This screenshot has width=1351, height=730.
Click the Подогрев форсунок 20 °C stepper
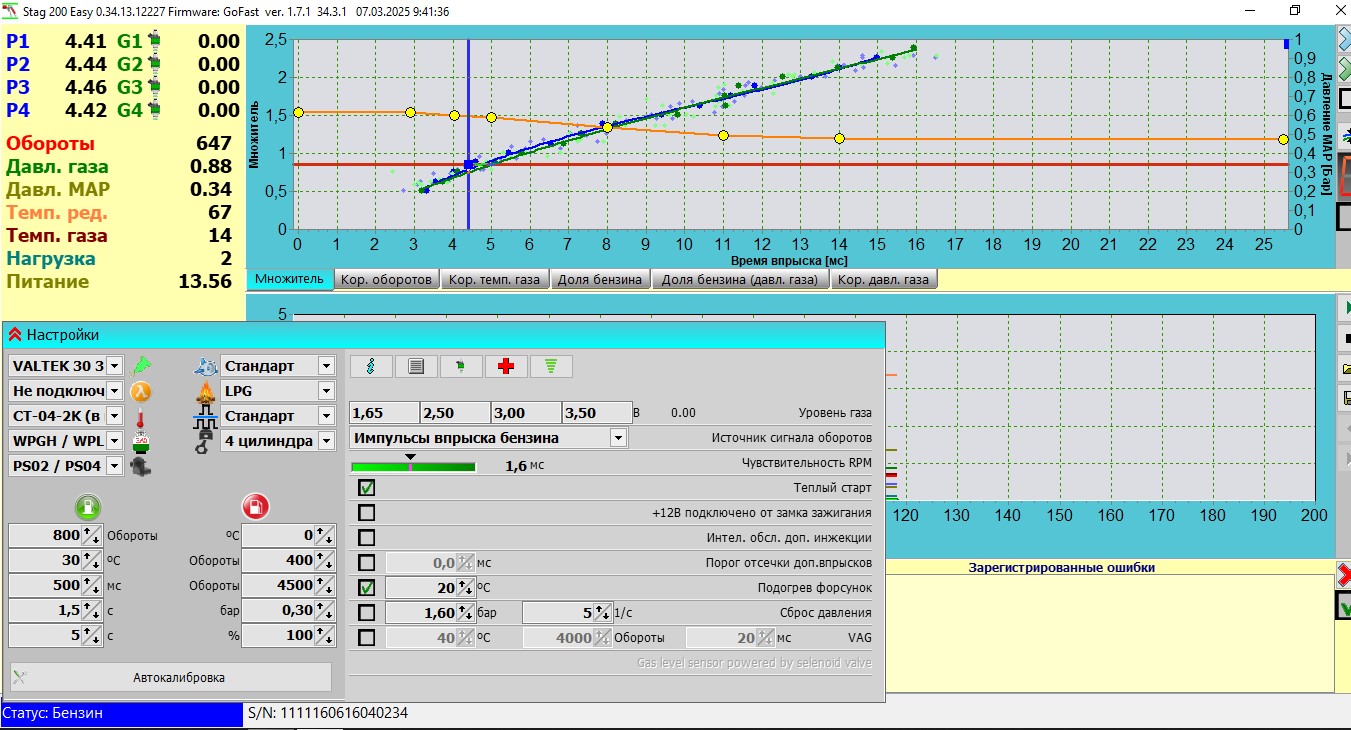[x=466, y=588]
